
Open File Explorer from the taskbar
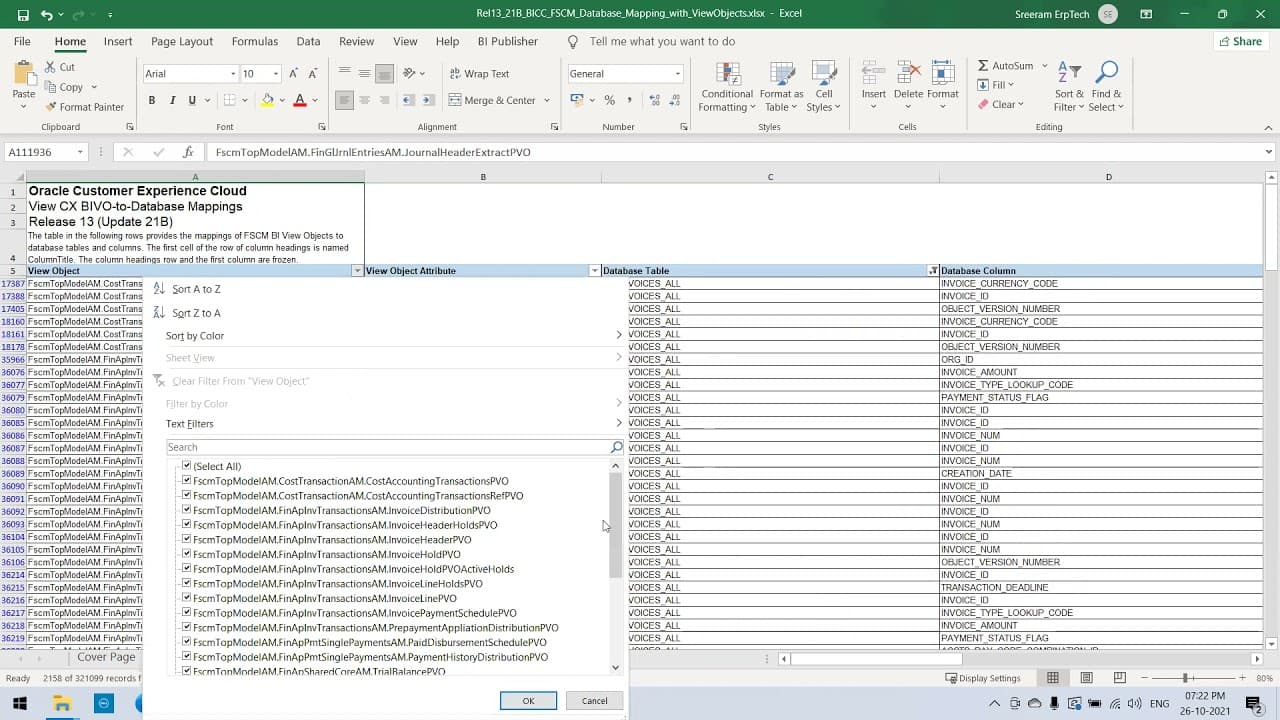[62, 704]
